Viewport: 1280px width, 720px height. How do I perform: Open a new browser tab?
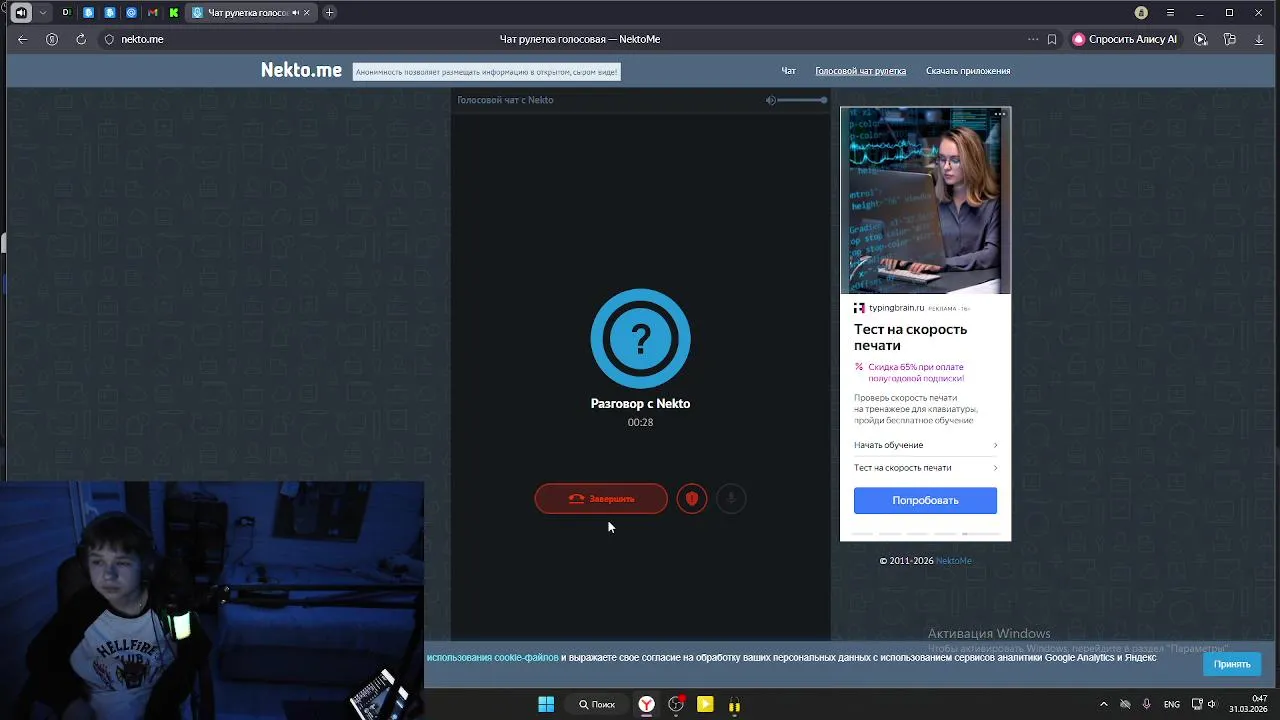[329, 13]
